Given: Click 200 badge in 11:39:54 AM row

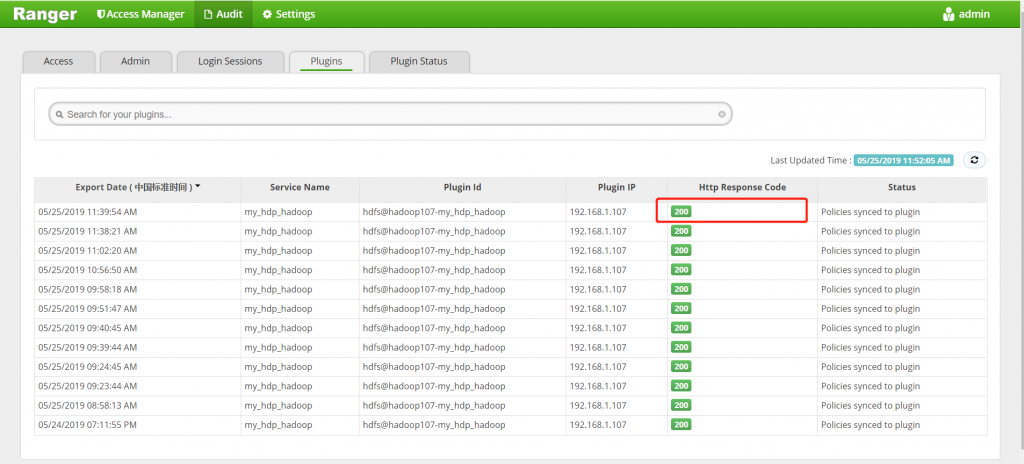Looking at the screenshot, I should pos(681,212).
